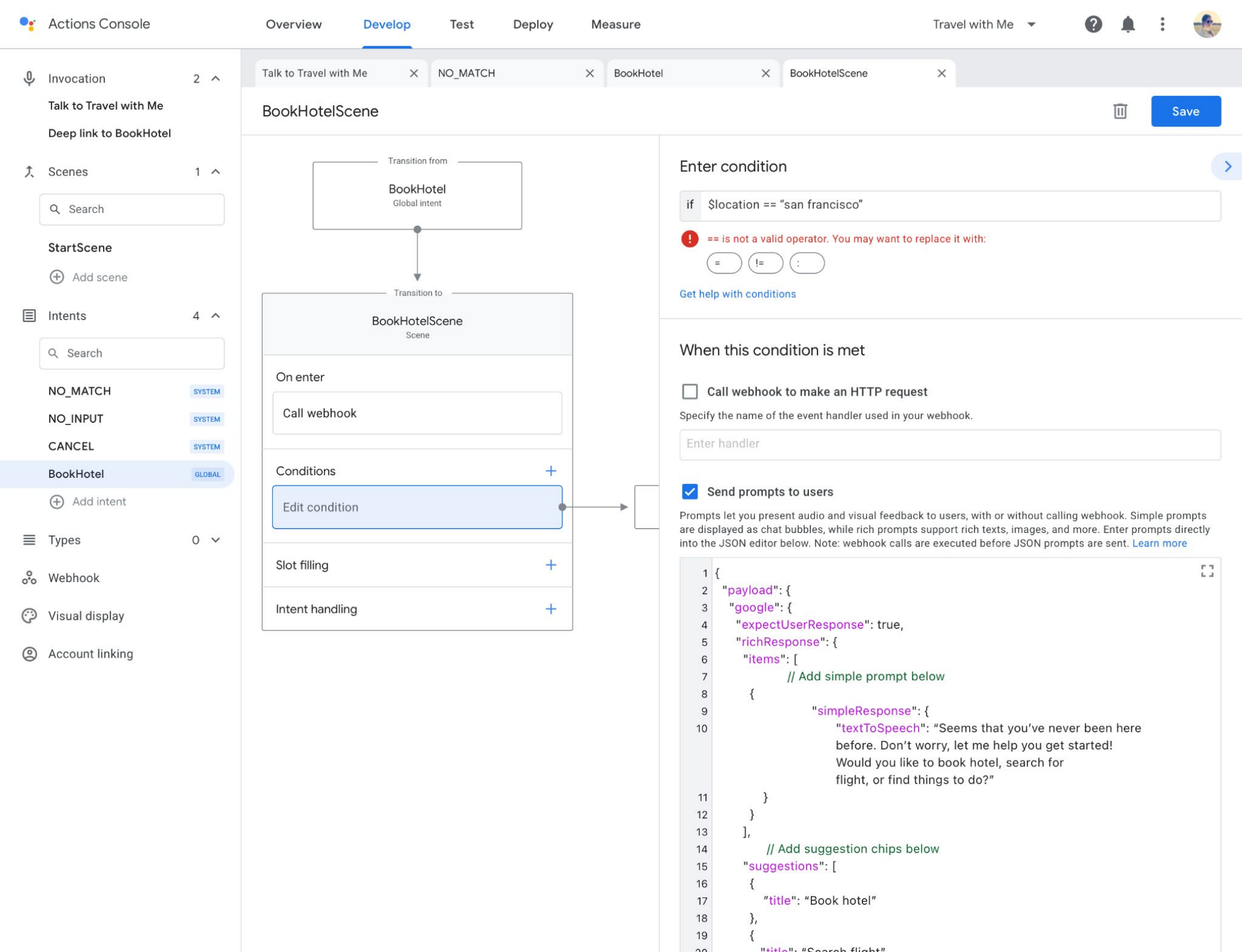The height and width of the screenshot is (952, 1242).
Task: Select the Talk to Travel with Me editor tab
Action: click(x=341, y=73)
